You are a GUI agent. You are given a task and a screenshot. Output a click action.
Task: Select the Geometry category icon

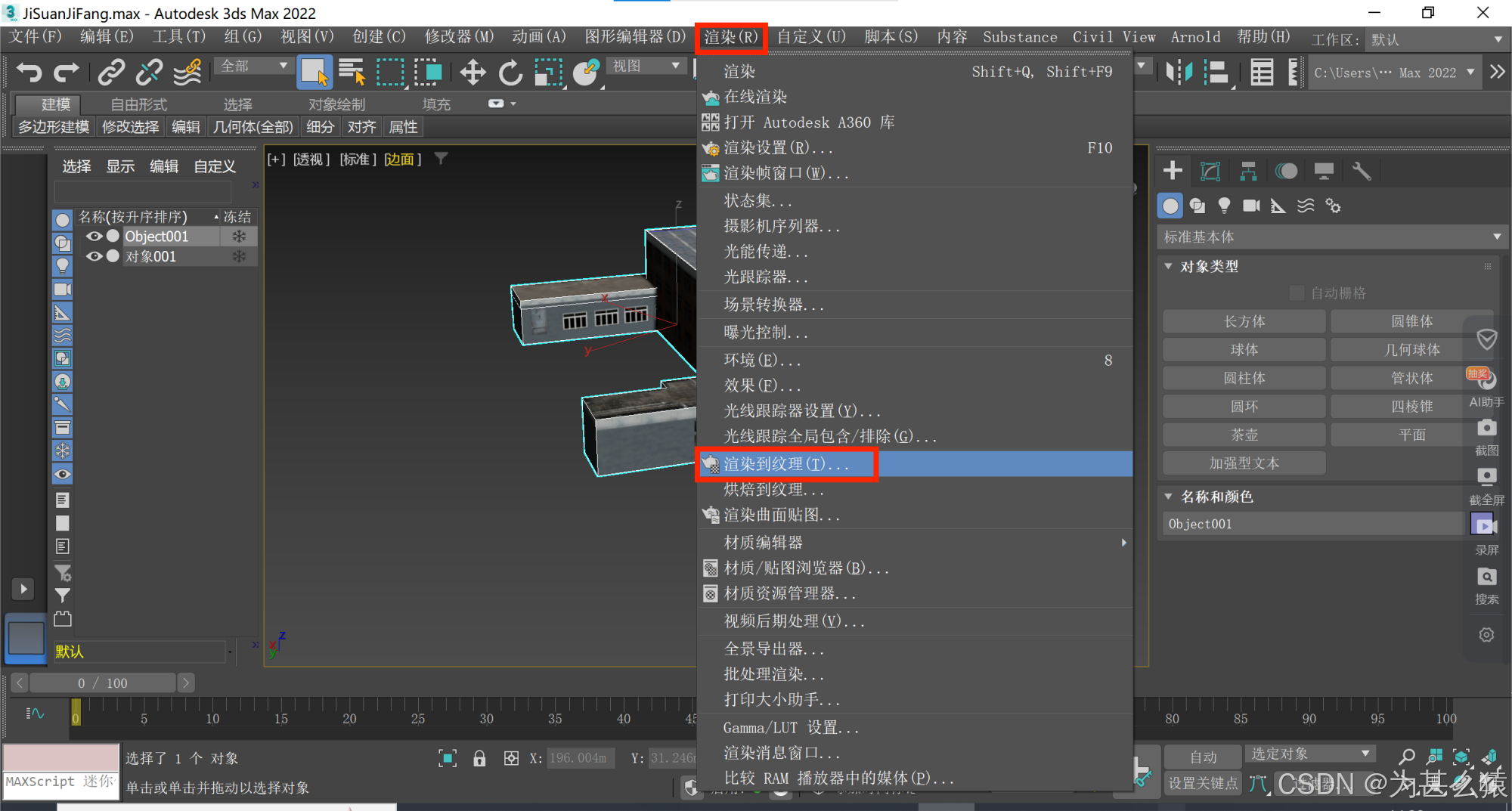tap(1170, 206)
